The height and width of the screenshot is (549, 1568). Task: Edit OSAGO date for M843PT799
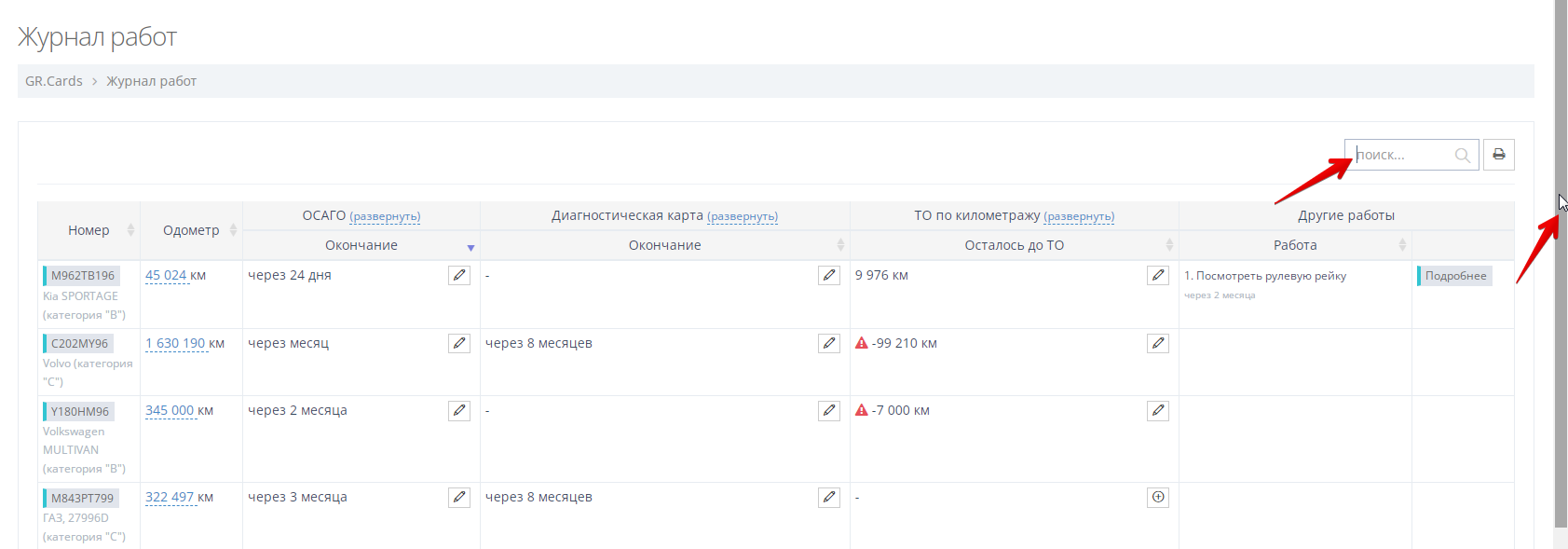coord(459,498)
